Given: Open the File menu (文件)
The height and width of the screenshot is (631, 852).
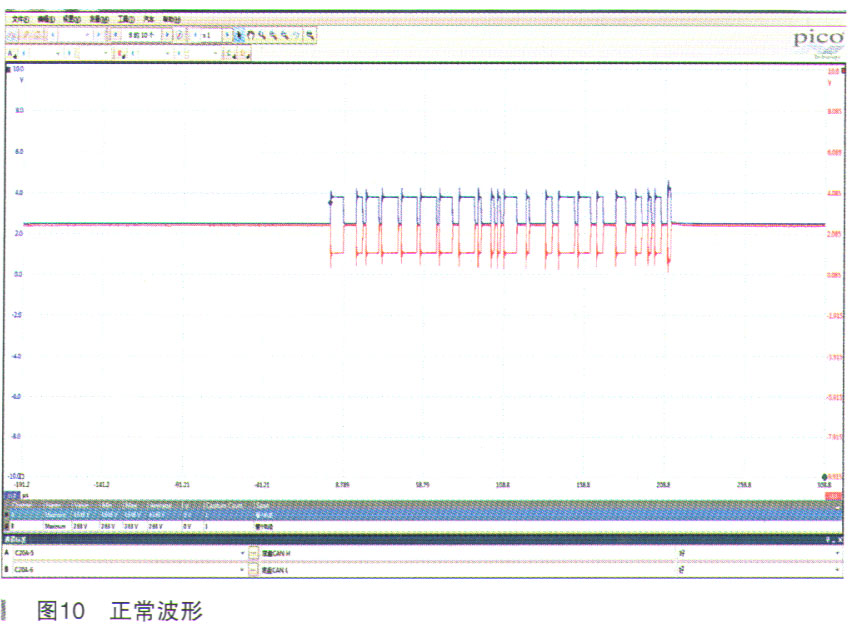Looking at the screenshot, I should [x=21, y=20].
